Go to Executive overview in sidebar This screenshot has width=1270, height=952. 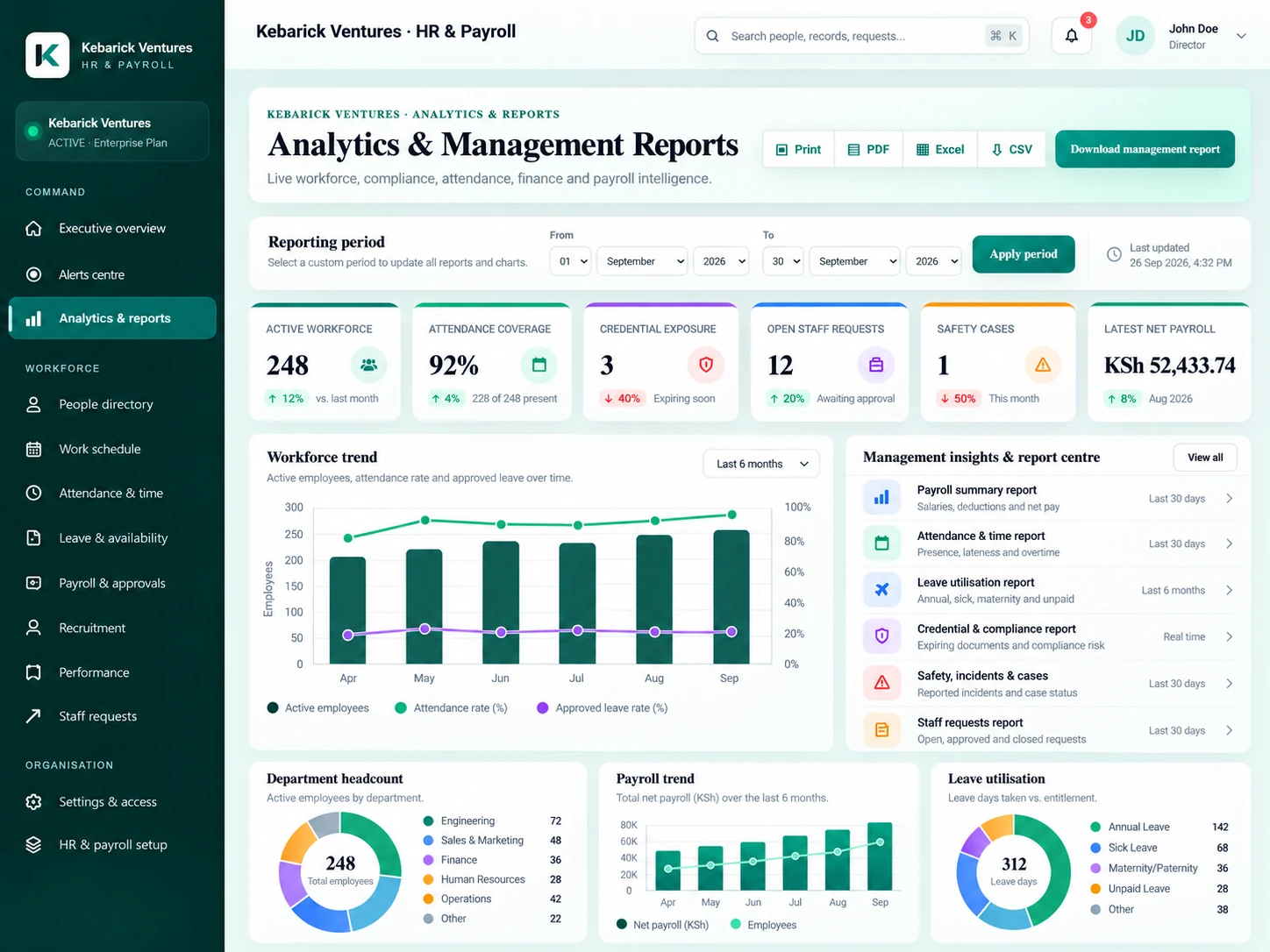pos(112,229)
